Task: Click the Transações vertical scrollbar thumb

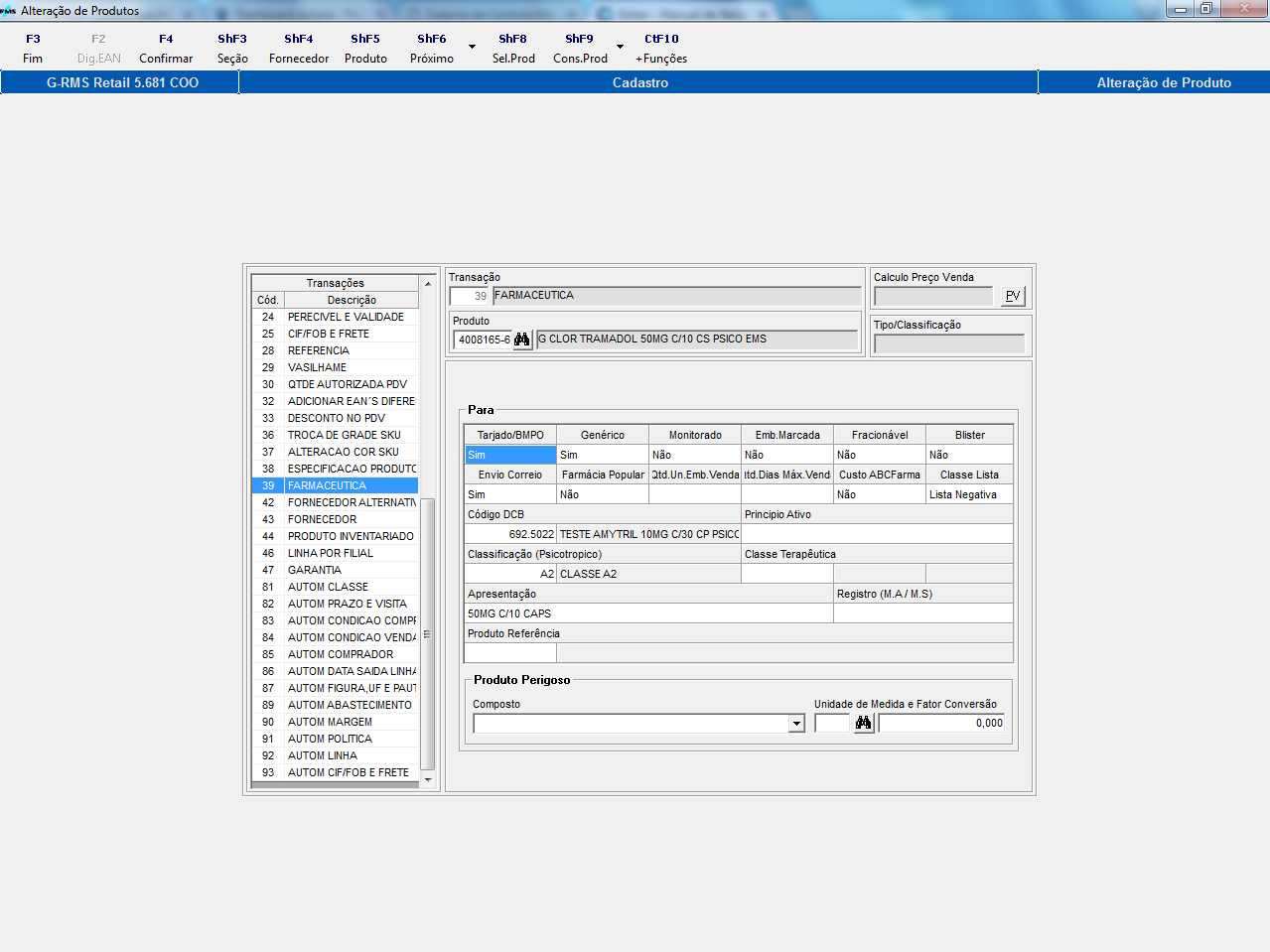Action: tap(428, 634)
